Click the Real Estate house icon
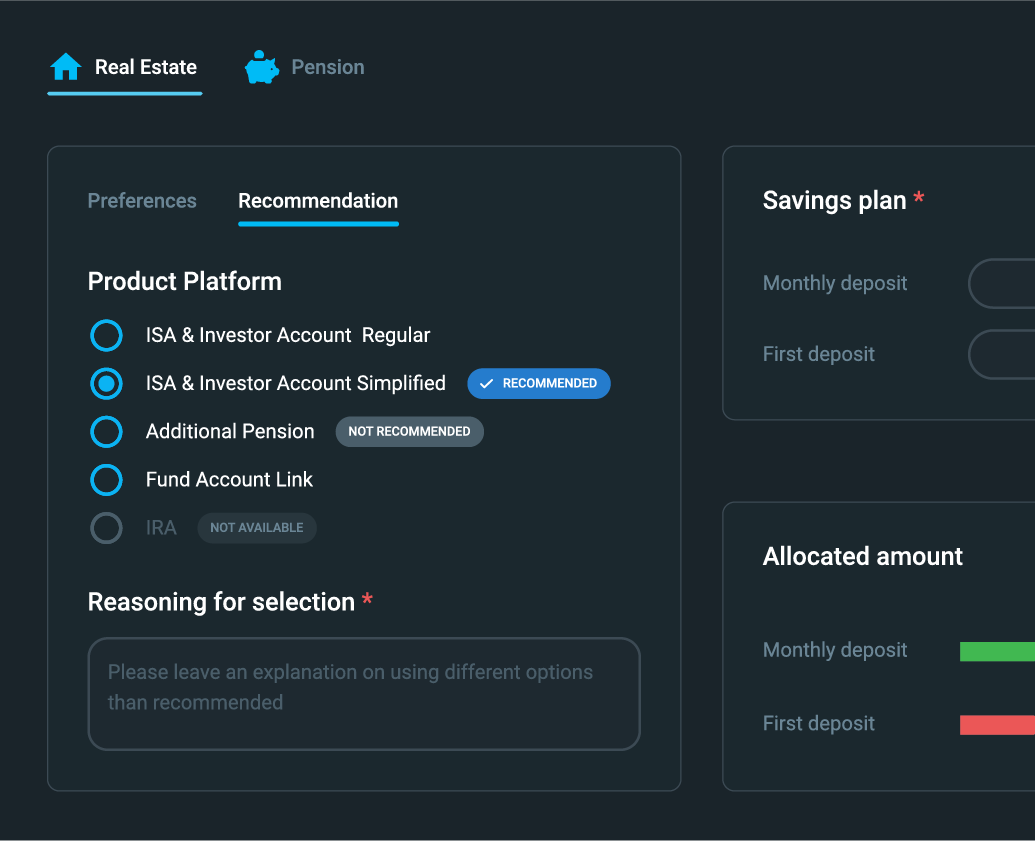The height and width of the screenshot is (841, 1036). coord(66,67)
